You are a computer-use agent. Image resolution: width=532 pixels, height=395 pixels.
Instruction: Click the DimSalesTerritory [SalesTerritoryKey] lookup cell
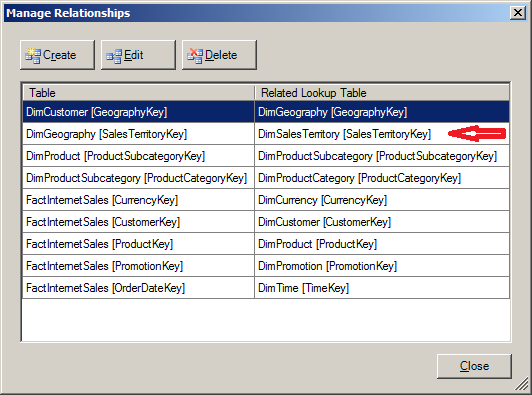382,134
